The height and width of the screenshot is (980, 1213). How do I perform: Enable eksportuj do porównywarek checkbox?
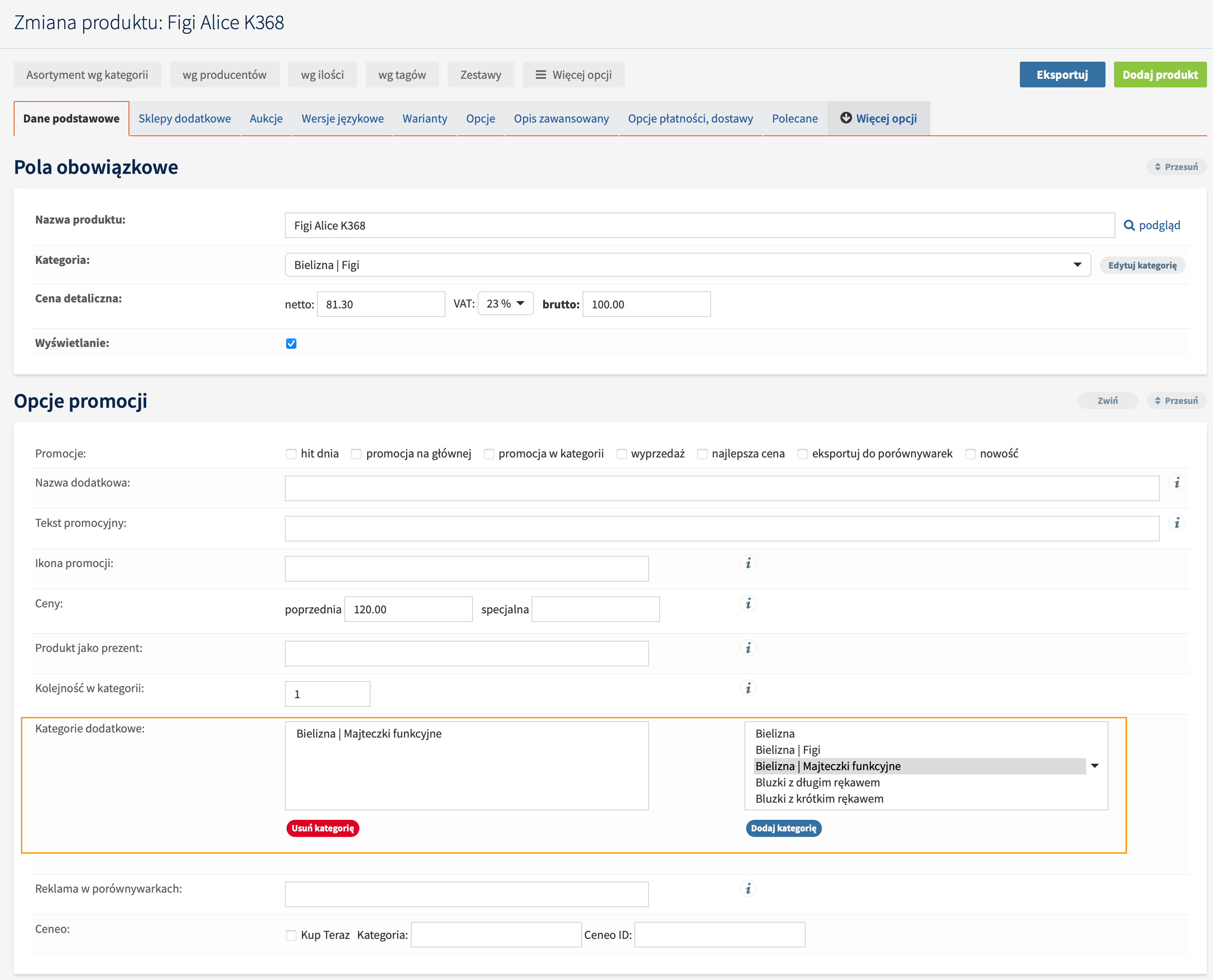pos(802,454)
